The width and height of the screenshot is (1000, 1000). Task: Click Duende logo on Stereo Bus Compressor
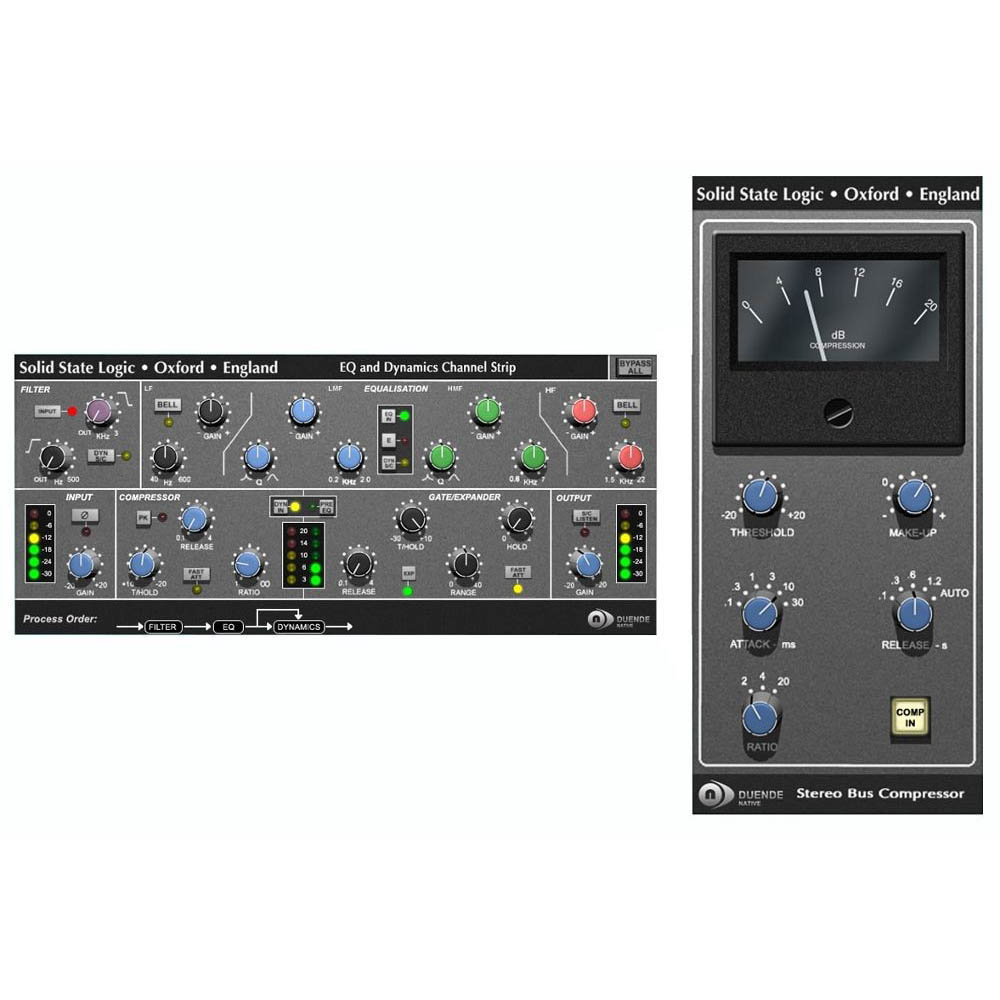(741, 795)
